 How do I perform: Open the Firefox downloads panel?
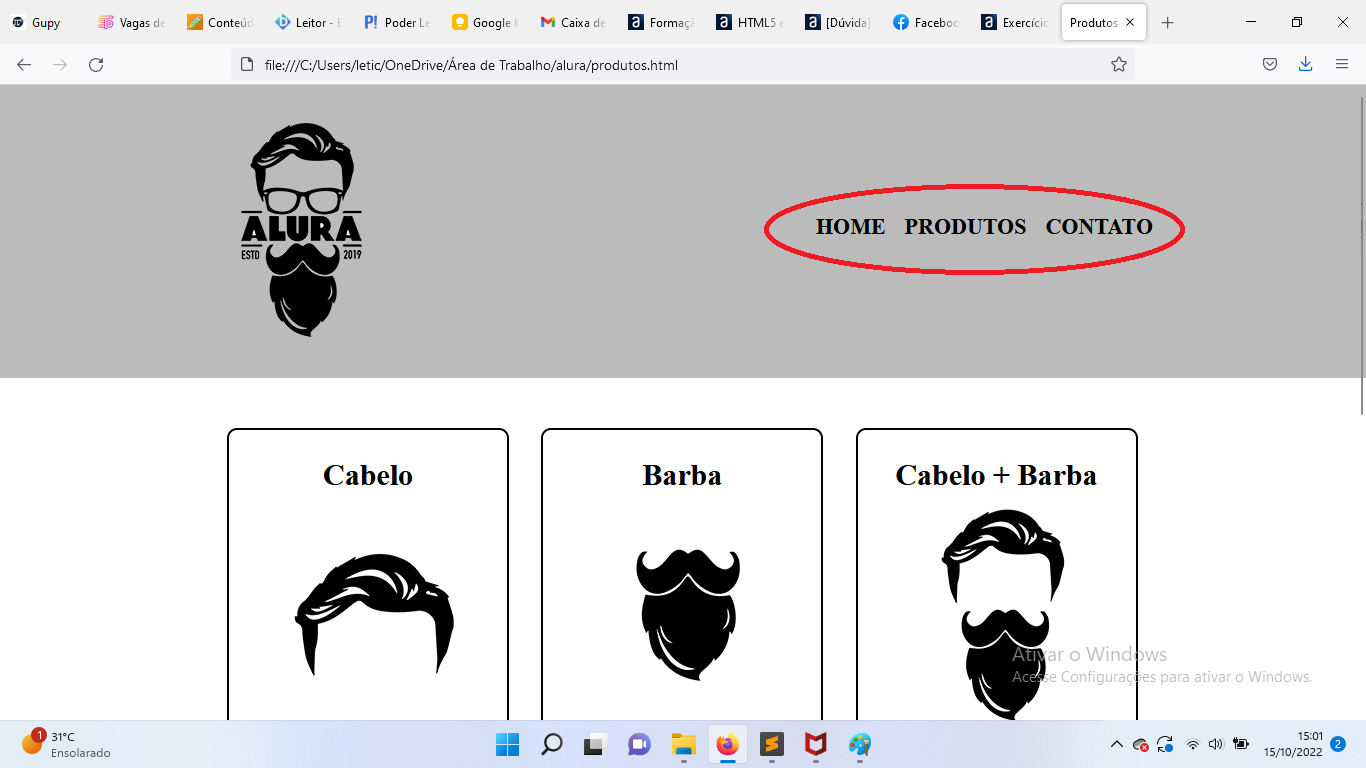(x=1305, y=65)
